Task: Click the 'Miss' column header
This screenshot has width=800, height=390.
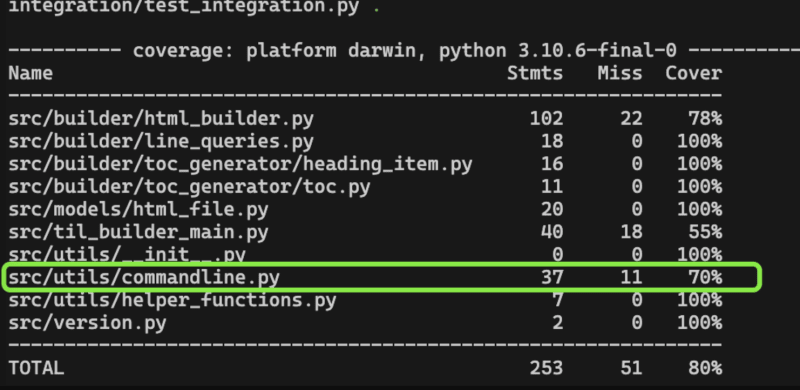Action: tap(620, 74)
